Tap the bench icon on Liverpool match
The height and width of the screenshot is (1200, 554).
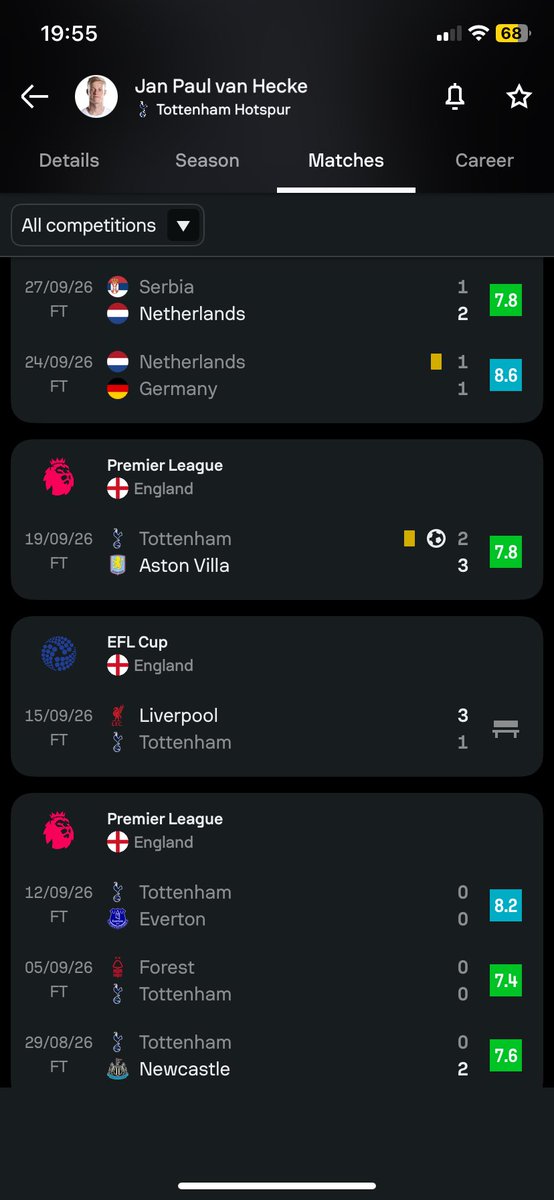pyautogui.click(x=505, y=729)
